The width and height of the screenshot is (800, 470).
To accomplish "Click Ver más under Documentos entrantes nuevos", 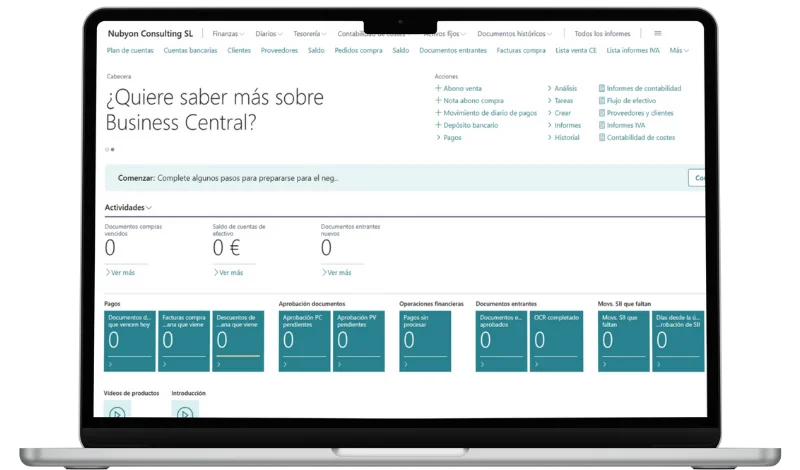I will point(337,273).
